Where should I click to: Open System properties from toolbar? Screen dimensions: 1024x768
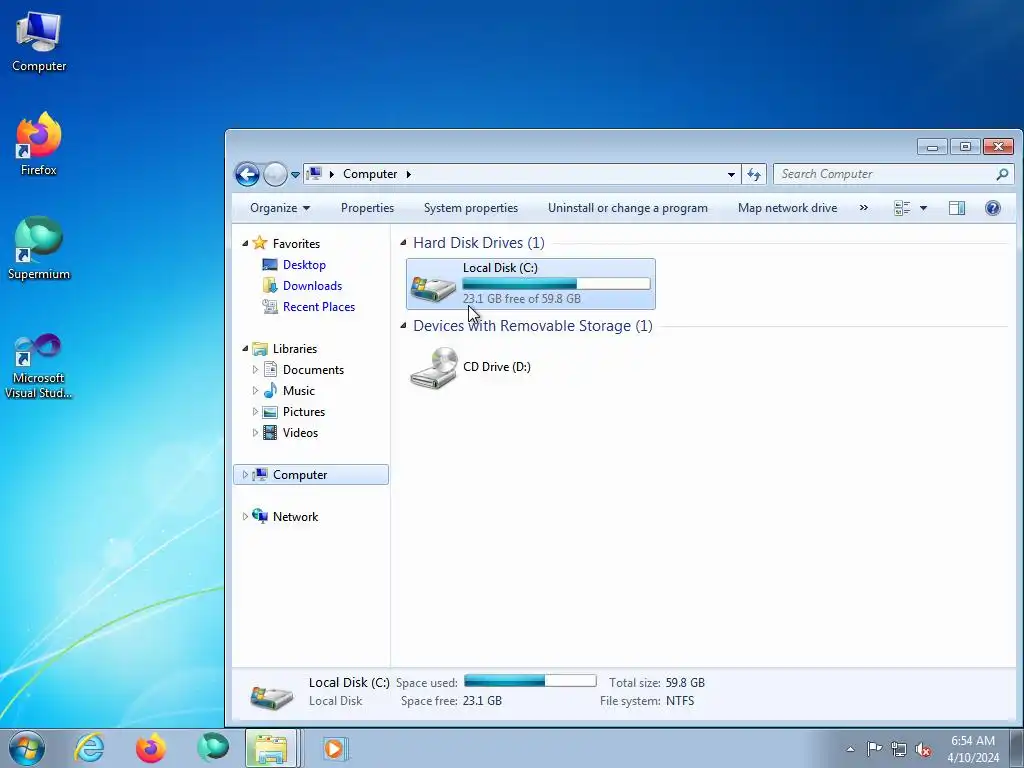pyautogui.click(x=471, y=208)
